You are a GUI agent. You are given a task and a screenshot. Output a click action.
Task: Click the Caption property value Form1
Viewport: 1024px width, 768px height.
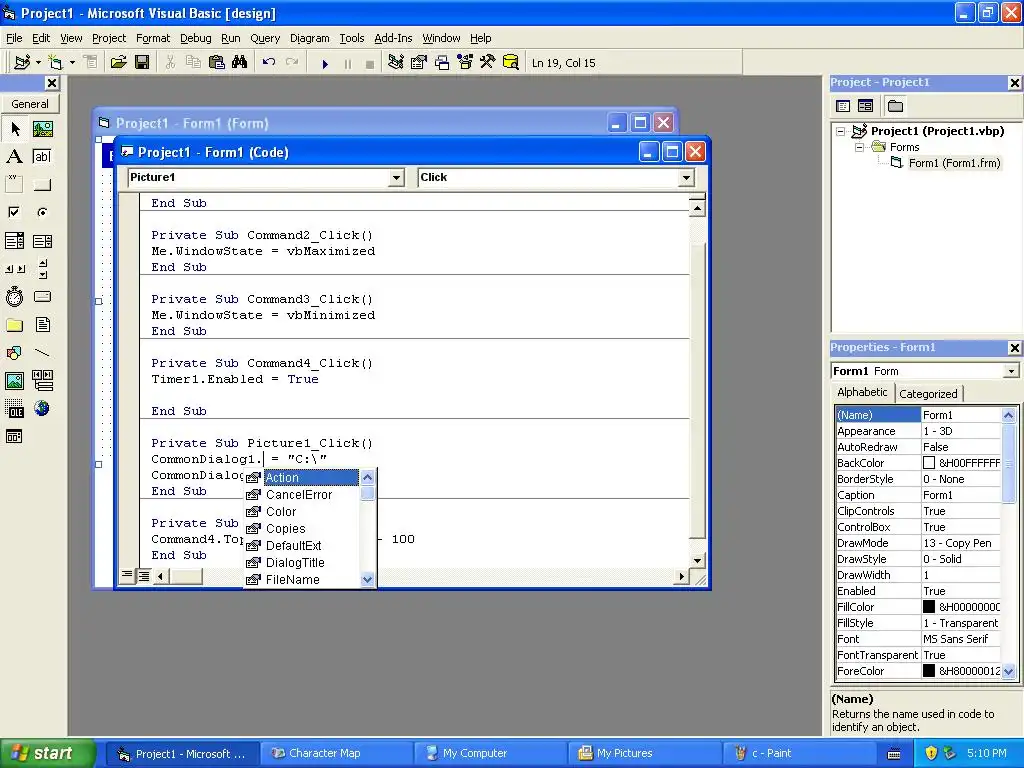point(961,495)
